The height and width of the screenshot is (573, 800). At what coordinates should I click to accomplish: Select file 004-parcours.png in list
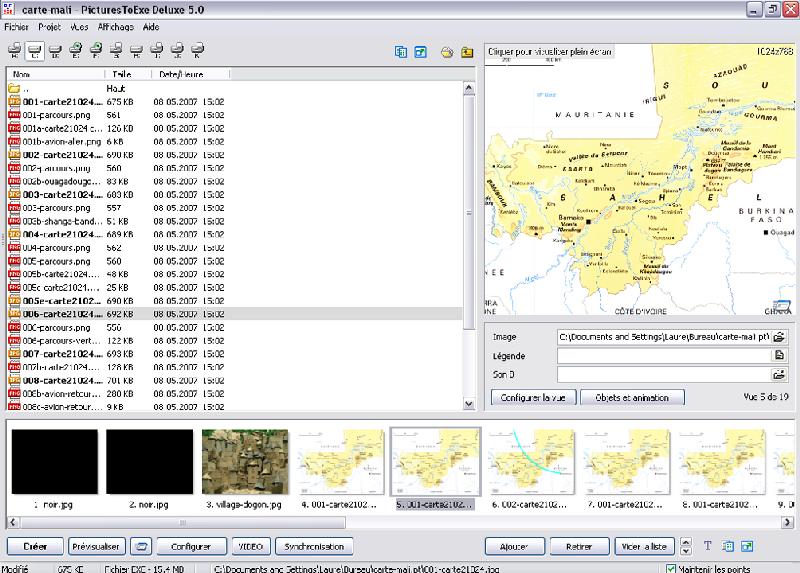tap(235, 247)
